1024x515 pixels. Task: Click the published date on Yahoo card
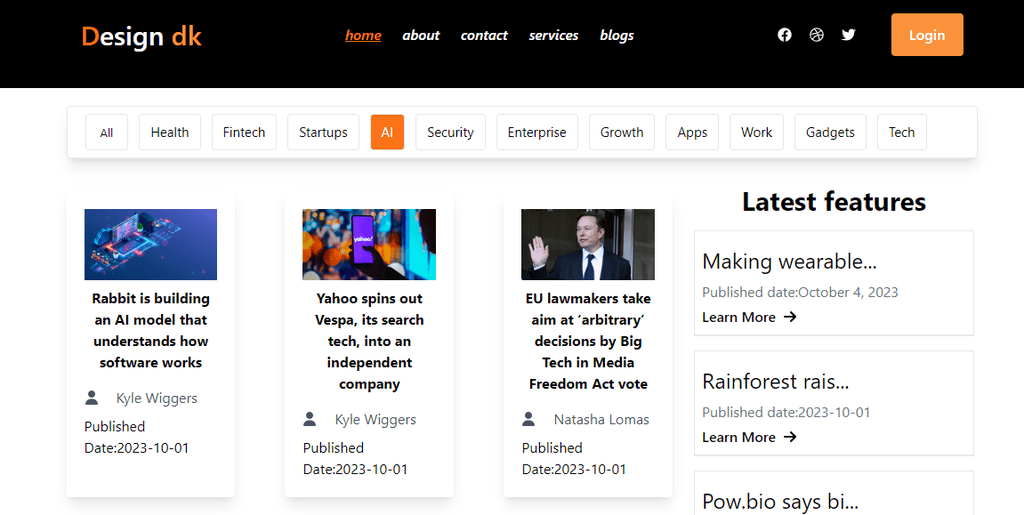point(355,459)
